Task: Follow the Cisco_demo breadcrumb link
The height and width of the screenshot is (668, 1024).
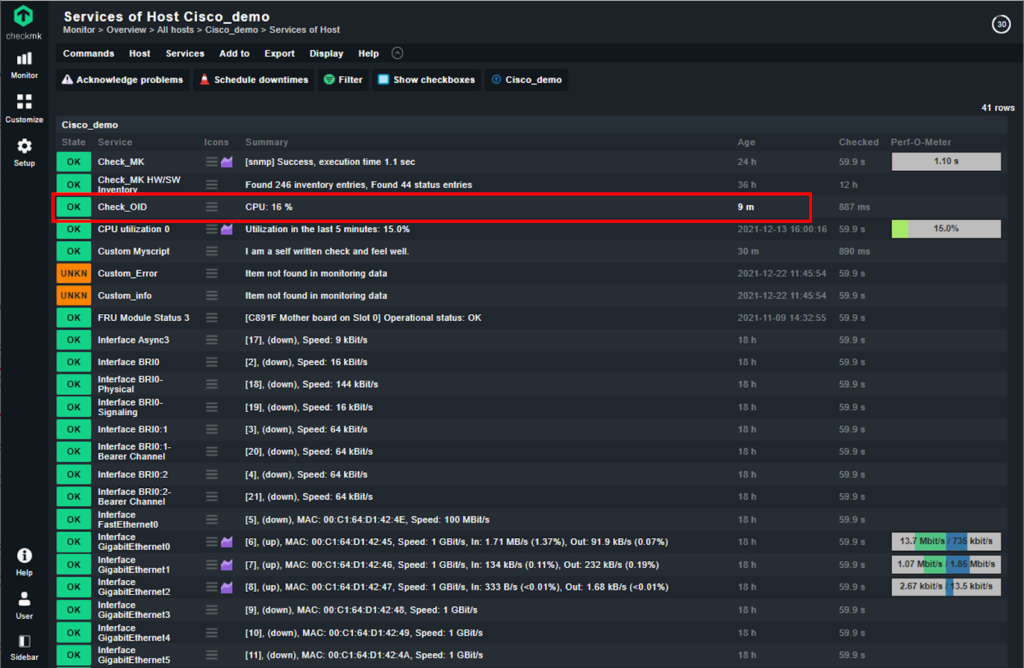Action: pos(231,30)
